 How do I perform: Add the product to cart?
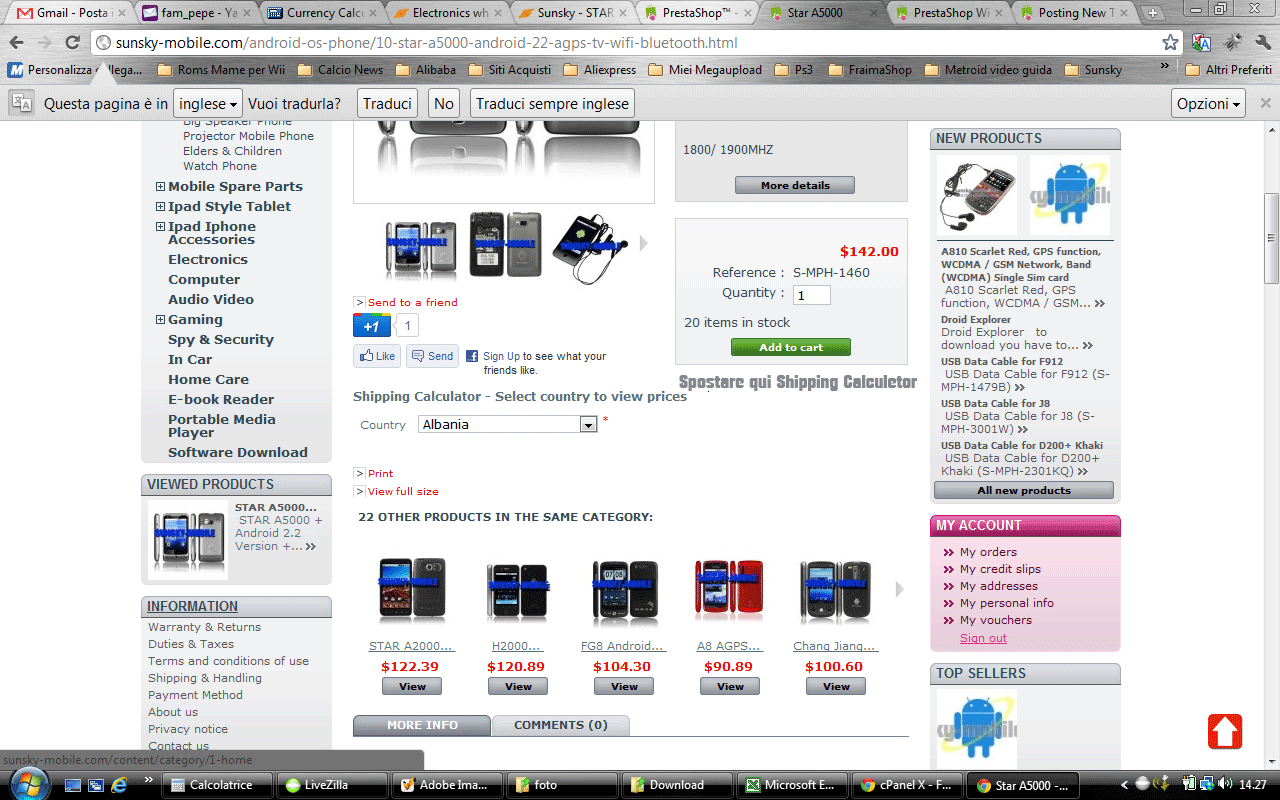[791, 347]
